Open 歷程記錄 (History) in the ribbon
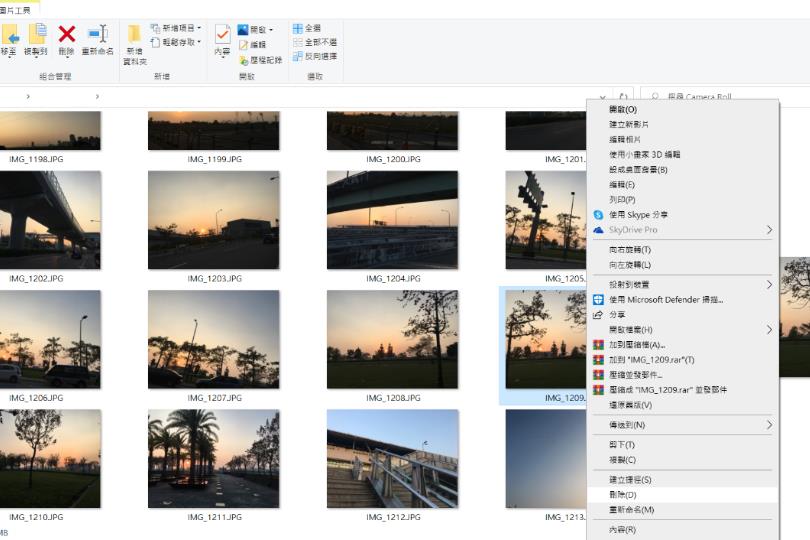Image resolution: width=810 pixels, height=540 pixels. coord(261,60)
